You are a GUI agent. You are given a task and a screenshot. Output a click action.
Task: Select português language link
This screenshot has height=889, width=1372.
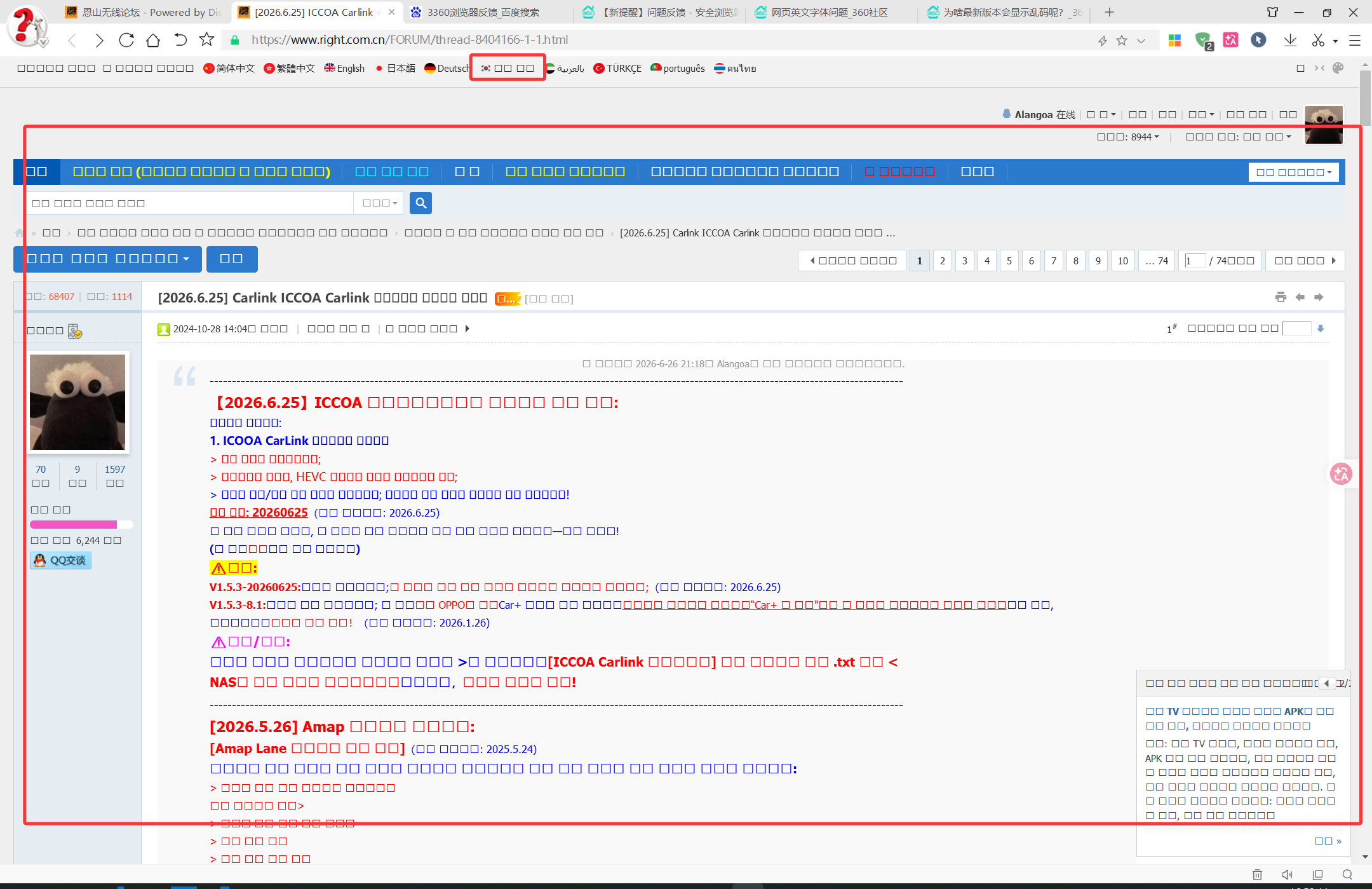click(x=678, y=68)
